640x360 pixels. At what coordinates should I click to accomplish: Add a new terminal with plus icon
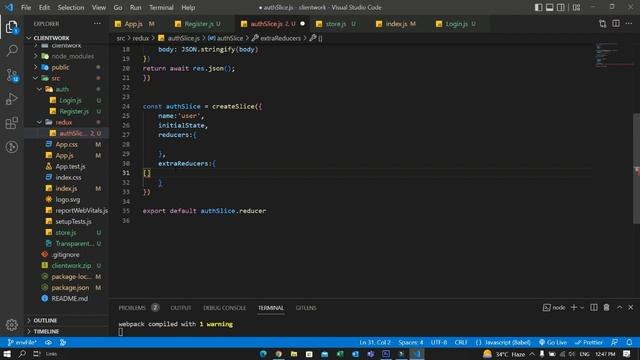coord(574,307)
